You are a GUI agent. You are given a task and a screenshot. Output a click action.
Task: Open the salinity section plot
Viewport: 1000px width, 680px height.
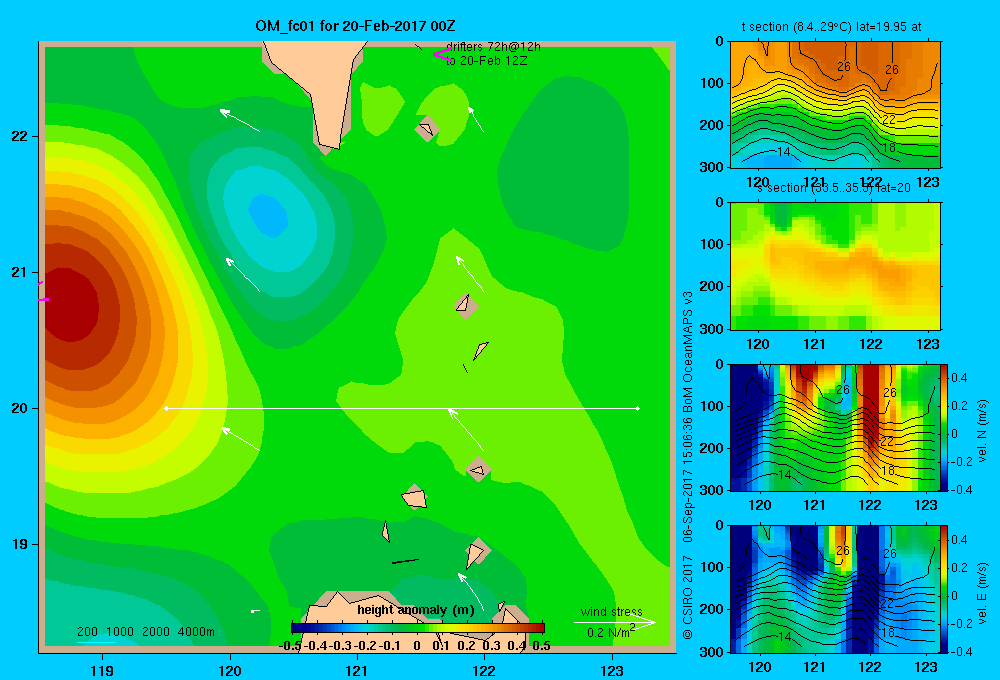835,266
